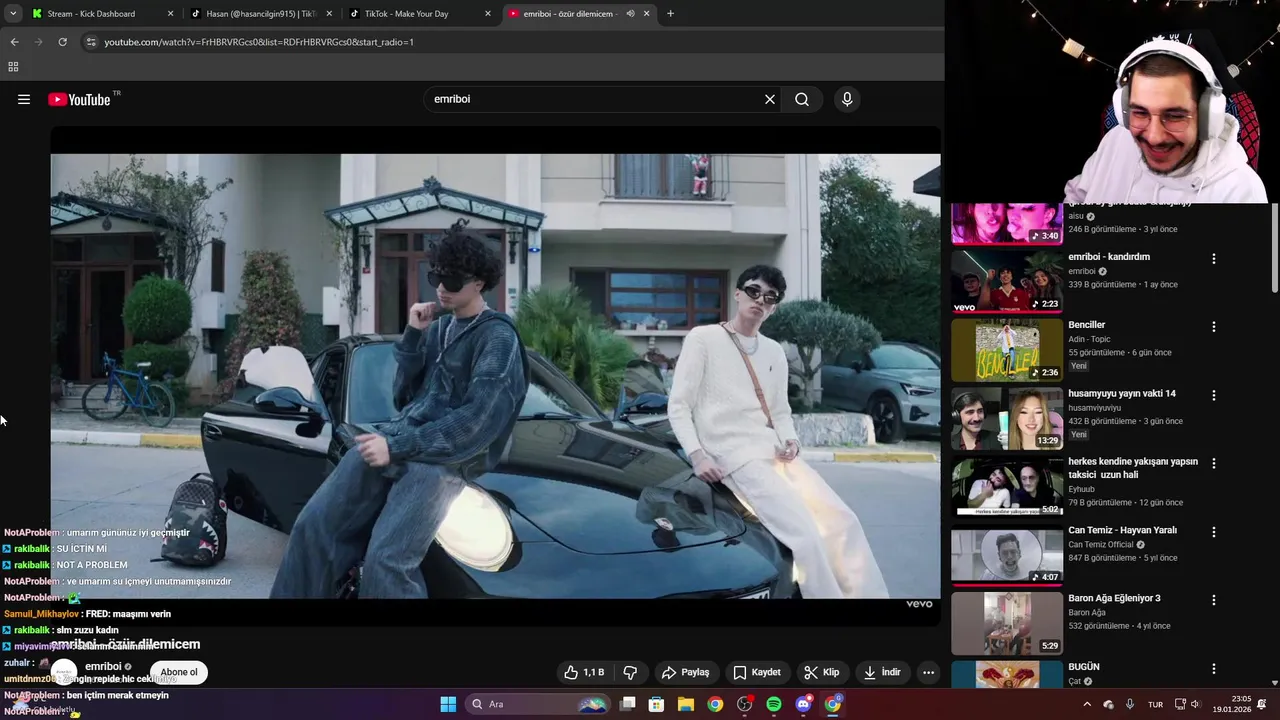1280x720 pixels.
Task: Run search with the magnifier button
Action: coord(802,99)
